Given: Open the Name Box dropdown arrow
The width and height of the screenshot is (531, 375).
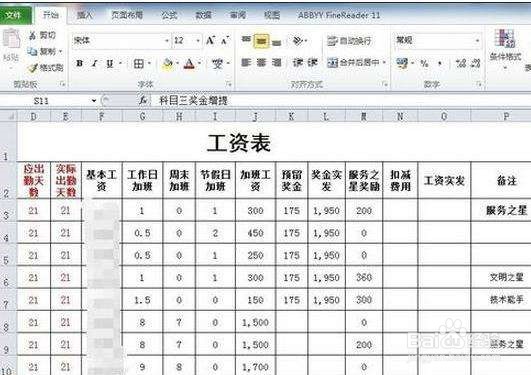Looking at the screenshot, I should pyautogui.click(x=94, y=101).
